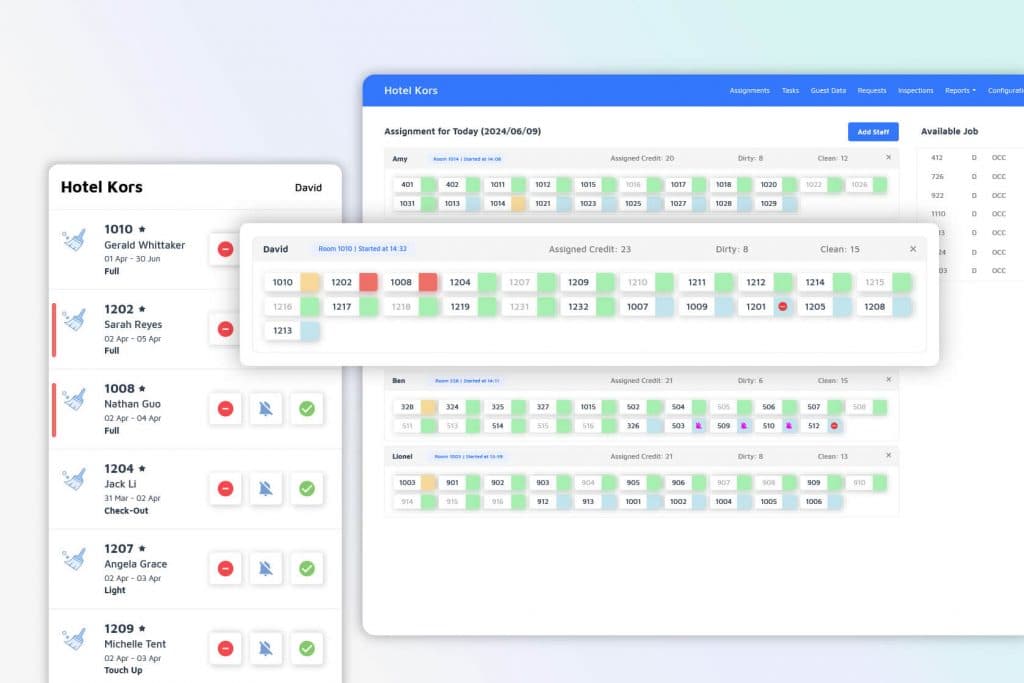Screen dimensions: 1024x683
Task: Click the broom icon for Michelle Tent
Action: 73,638
